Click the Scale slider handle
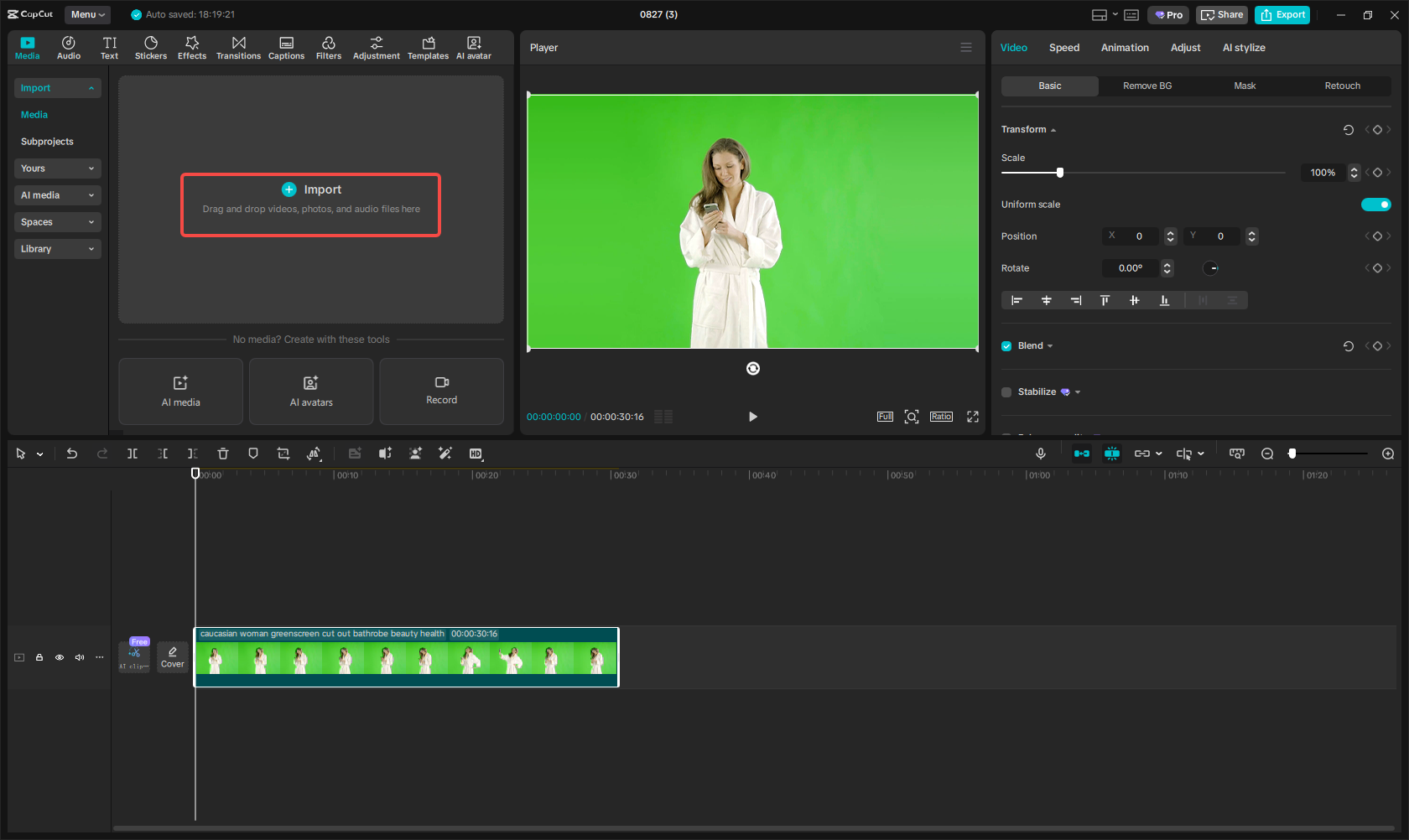The image size is (1409, 840). (1059, 172)
